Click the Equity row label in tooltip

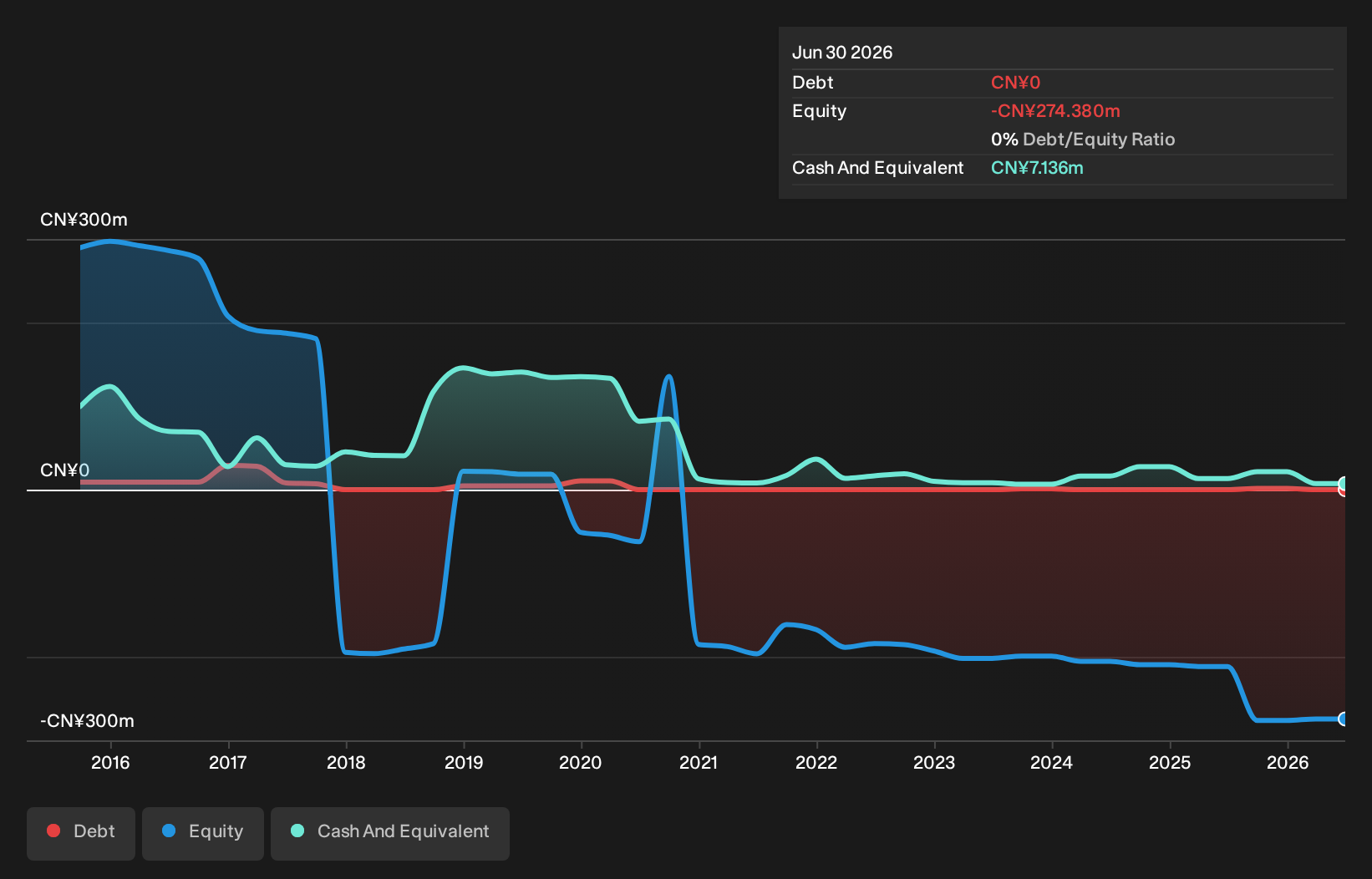click(819, 111)
